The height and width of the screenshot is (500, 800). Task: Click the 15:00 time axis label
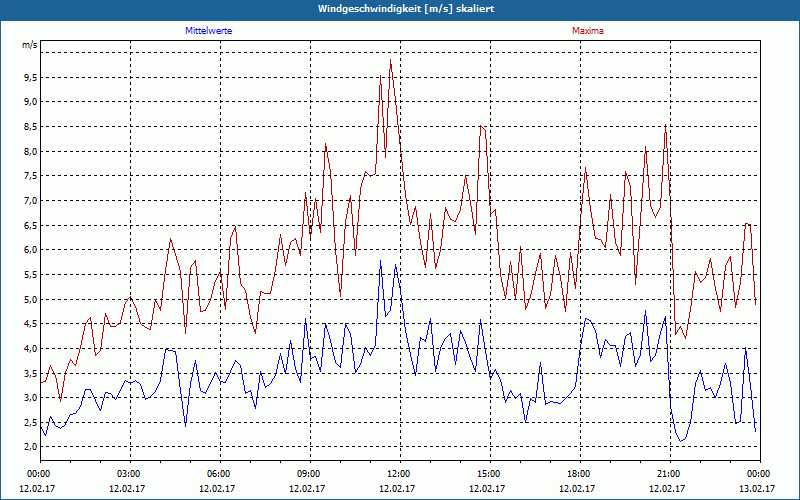pyautogui.click(x=490, y=474)
